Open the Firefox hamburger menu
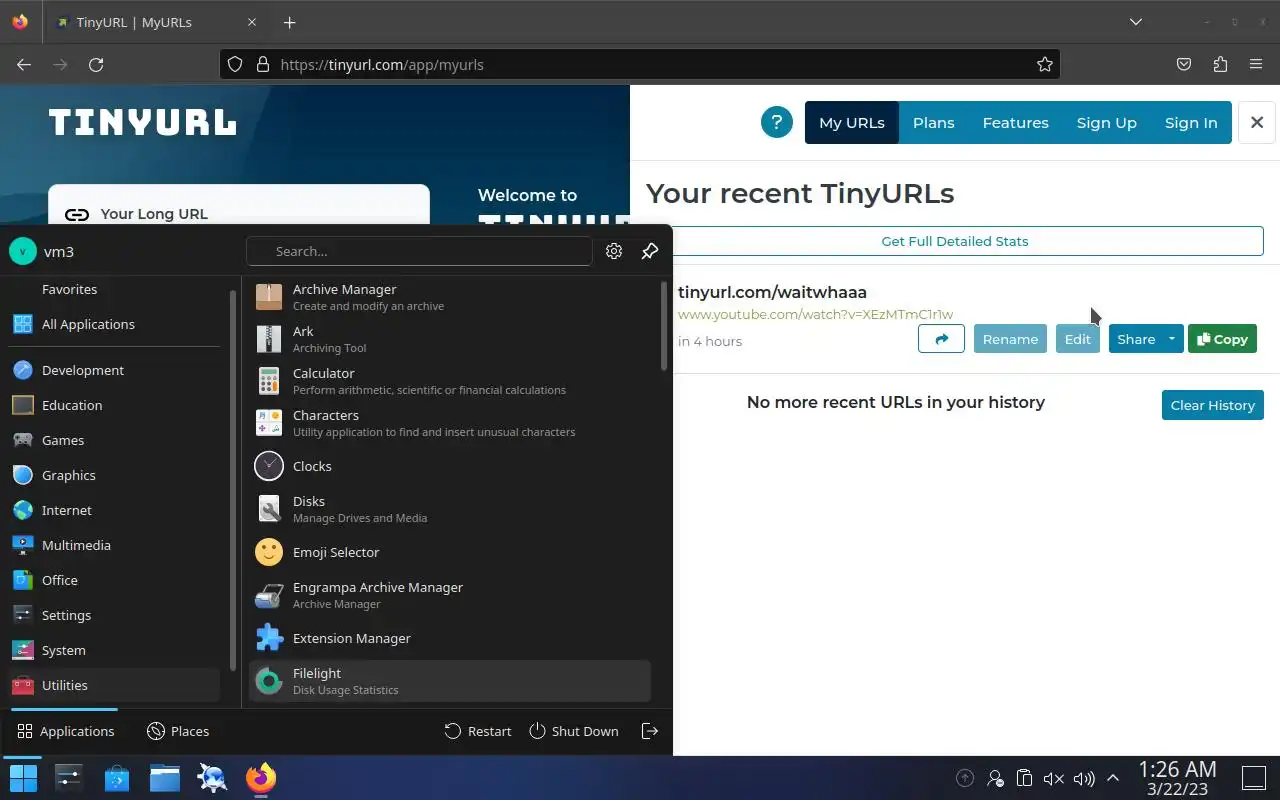The image size is (1280, 800). click(1256, 64)
